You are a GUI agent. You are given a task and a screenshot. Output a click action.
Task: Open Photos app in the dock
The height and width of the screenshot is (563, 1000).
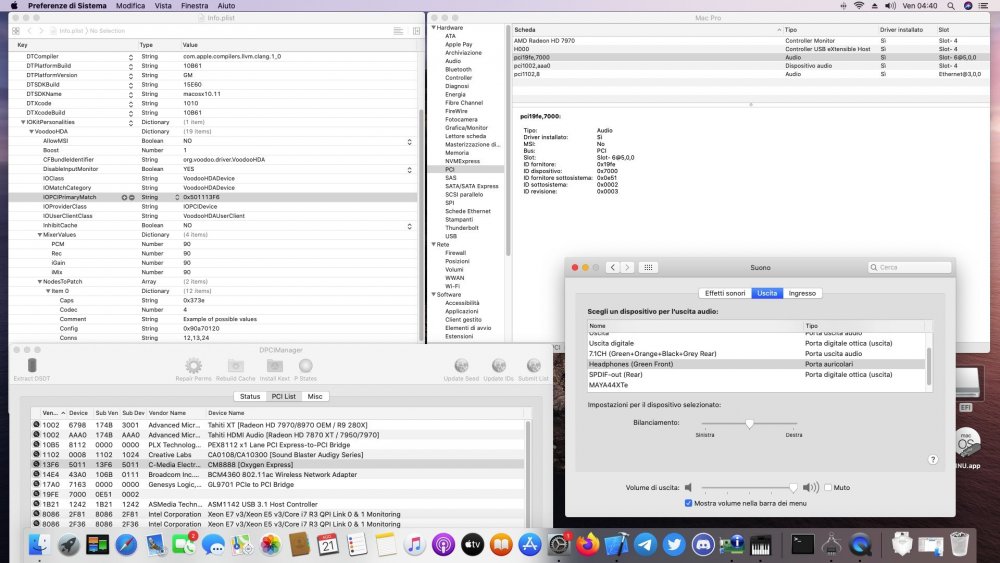click(270, 545)
